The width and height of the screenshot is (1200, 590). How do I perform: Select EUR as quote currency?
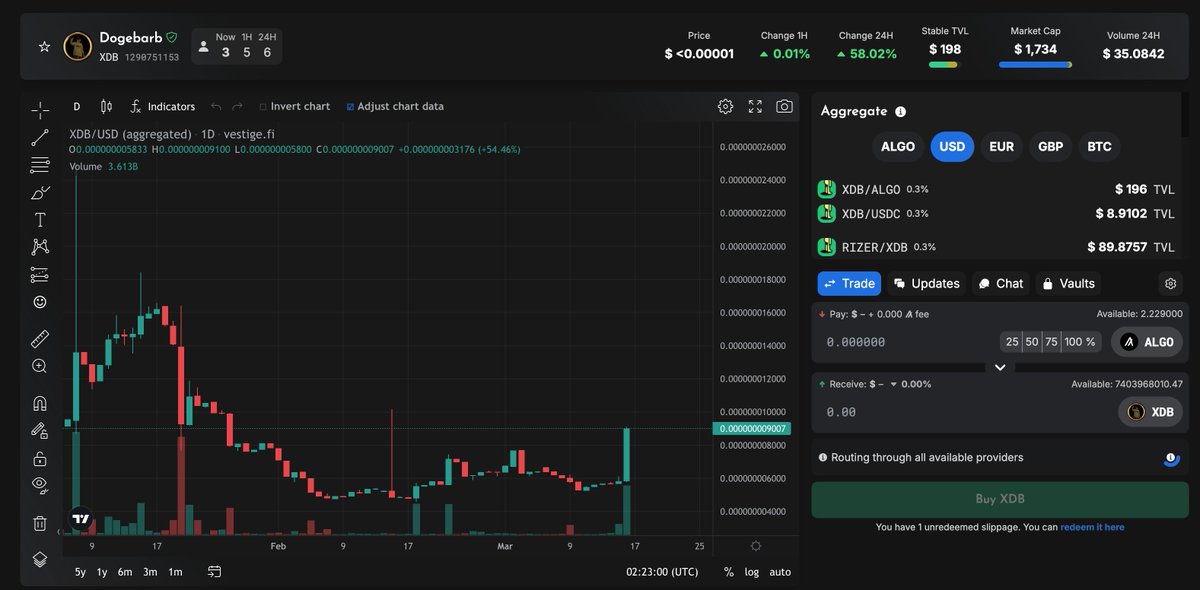(x=1001, y=146)
